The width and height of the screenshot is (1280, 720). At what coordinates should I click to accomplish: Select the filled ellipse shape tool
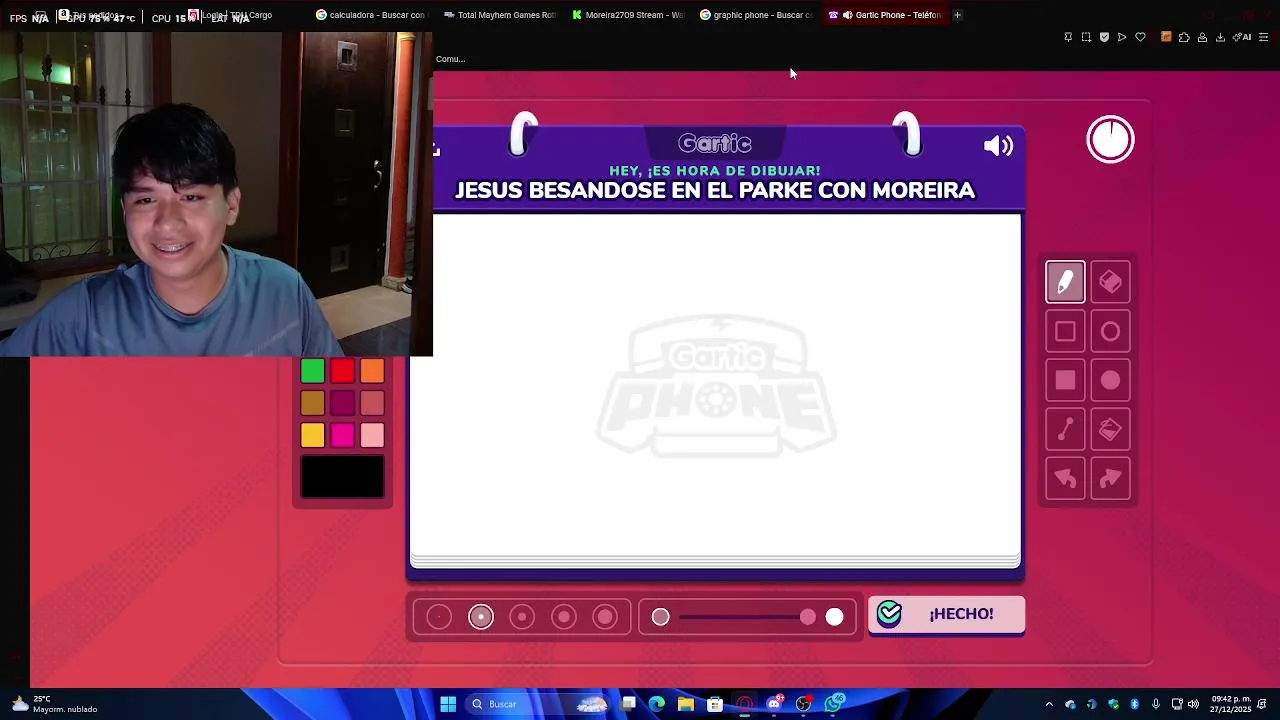1110,380
